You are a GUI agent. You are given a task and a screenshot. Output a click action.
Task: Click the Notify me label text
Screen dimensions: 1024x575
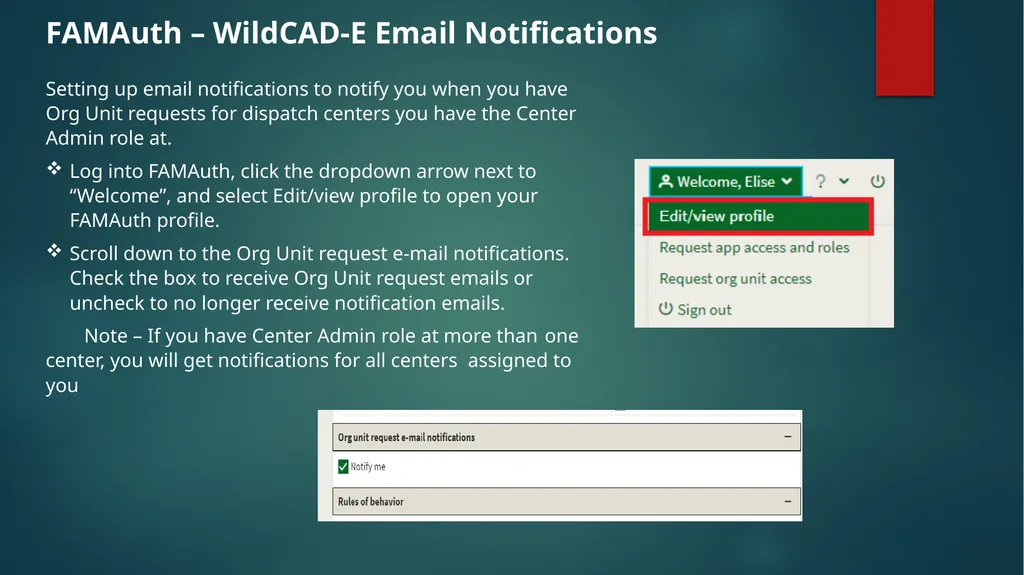click(x=368, y=467)
